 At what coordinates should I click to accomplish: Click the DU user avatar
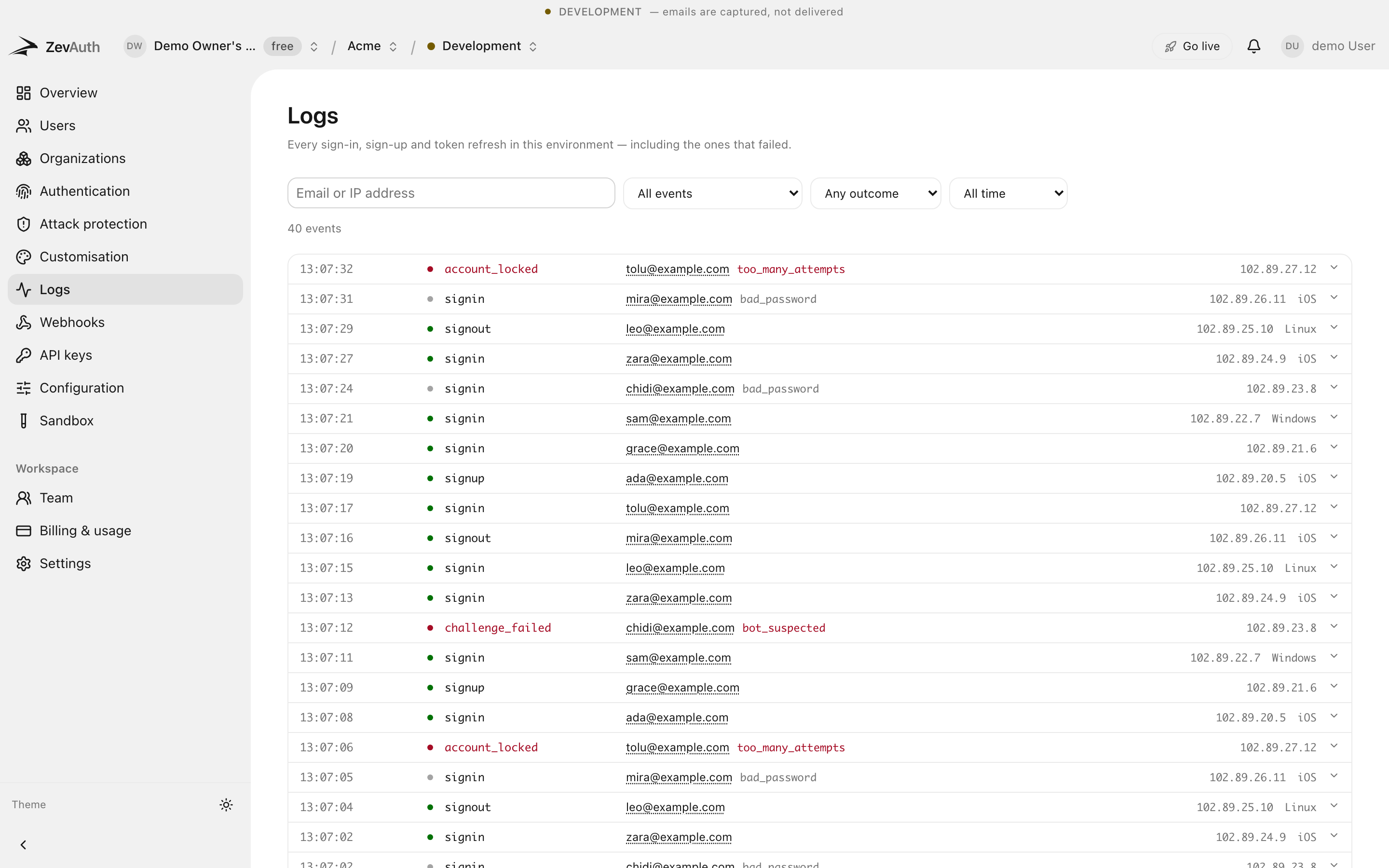tap(1292, 46)
